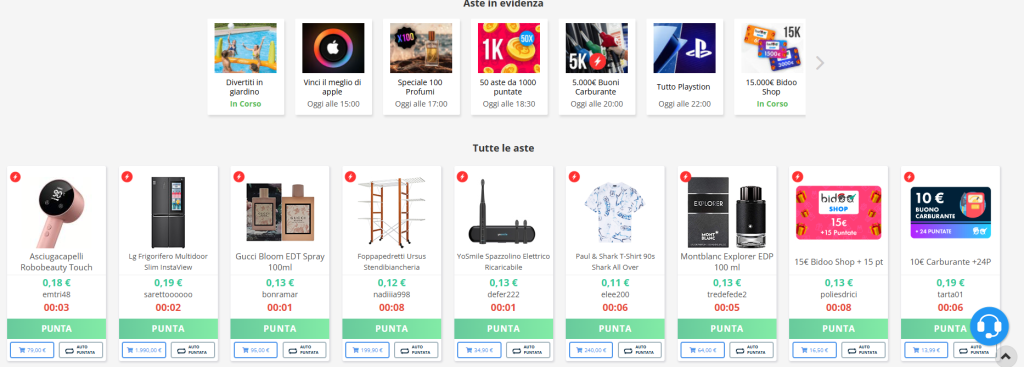Toggle Auto Puntata for Foppapedretti Stendibiancheria
1024x367 pixels.
pos(416,350)
